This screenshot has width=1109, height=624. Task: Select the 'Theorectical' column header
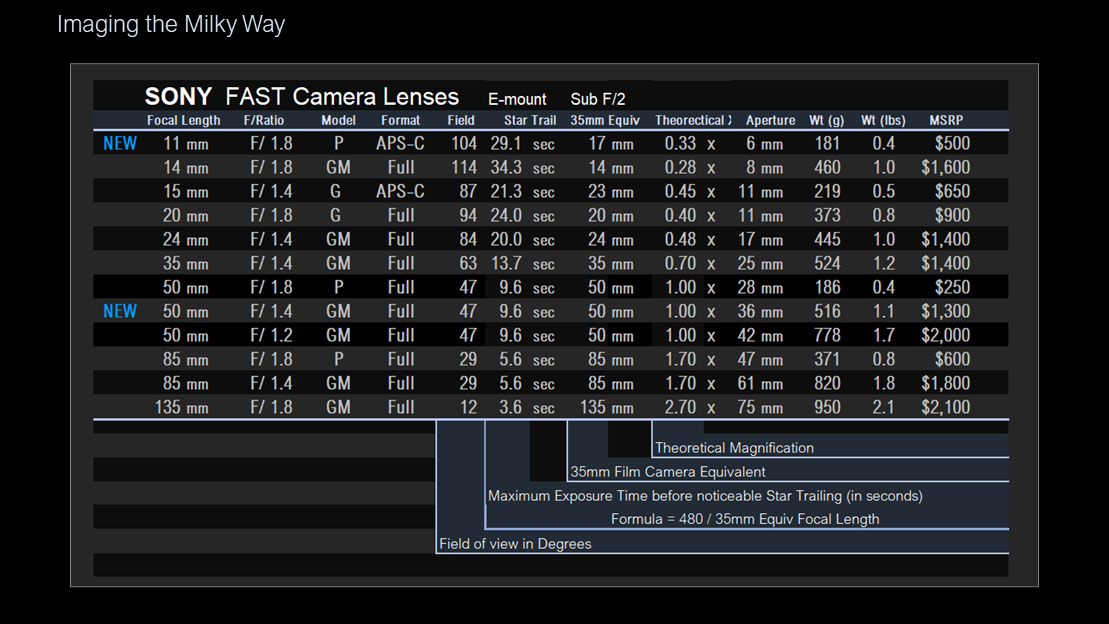[x=693, y=120]
